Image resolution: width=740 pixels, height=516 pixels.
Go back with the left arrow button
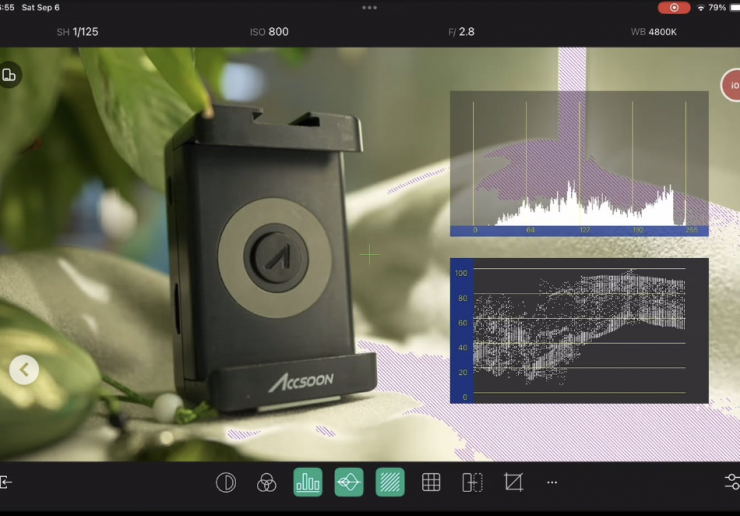click(24, 370)
